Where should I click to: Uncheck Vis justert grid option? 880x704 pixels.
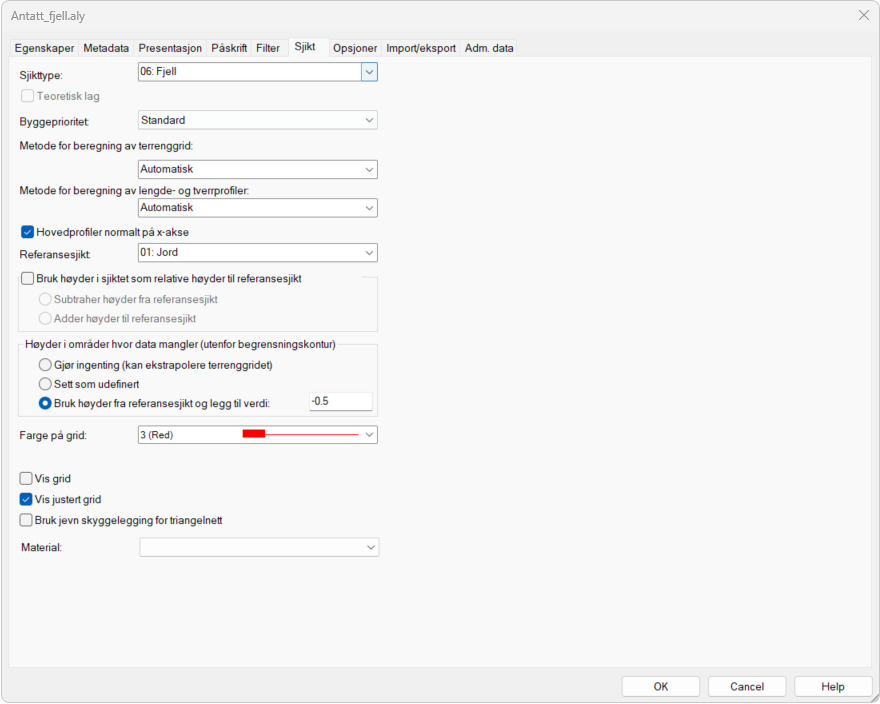[27, 499]
